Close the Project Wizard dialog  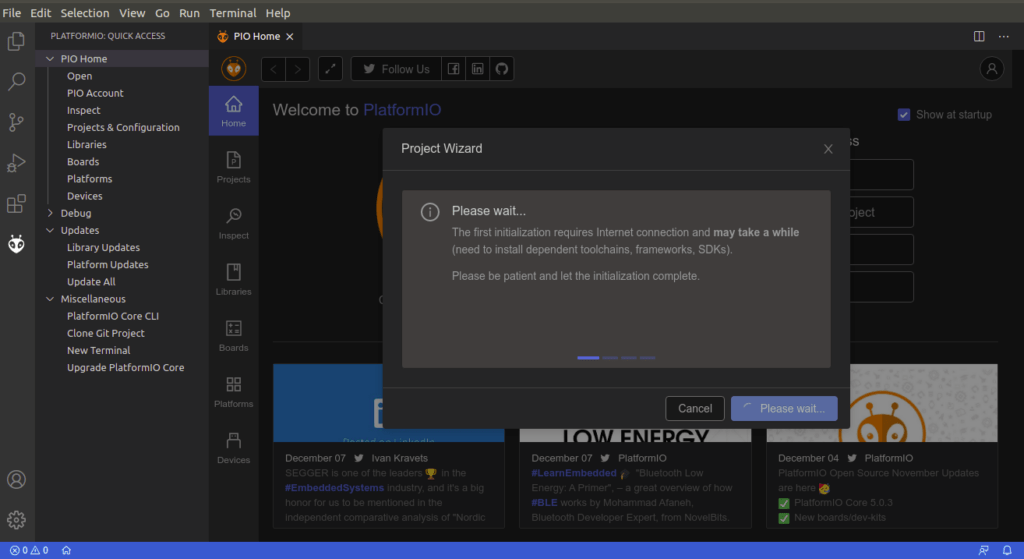828,149
